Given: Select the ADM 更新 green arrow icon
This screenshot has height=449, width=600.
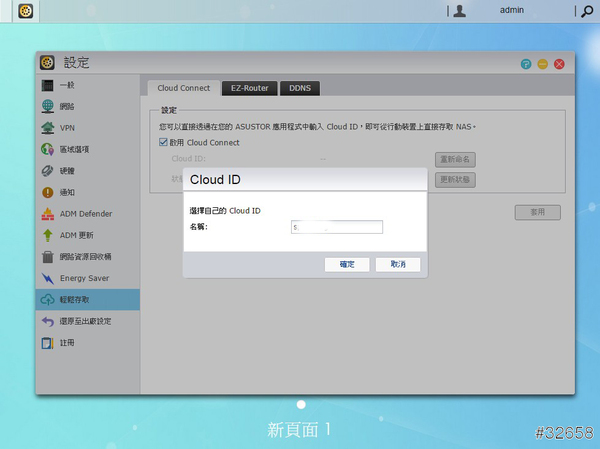Looking at the screenshot, I should click(47, 235).
